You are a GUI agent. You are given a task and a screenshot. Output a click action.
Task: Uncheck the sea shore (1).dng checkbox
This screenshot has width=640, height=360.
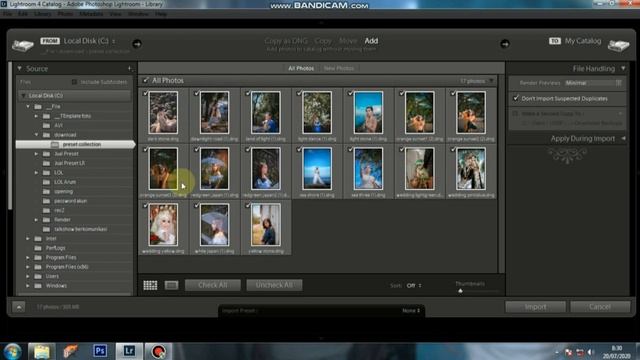[299, 150]
